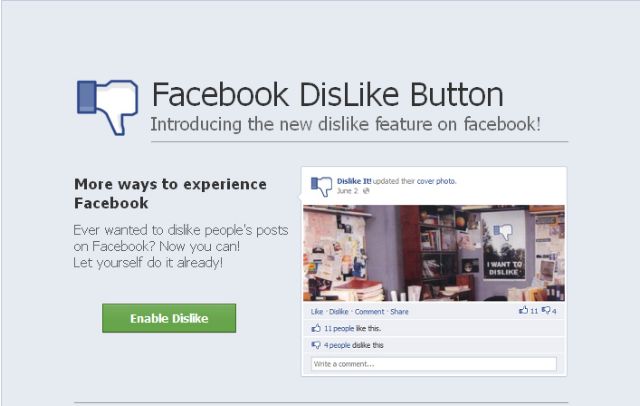640x406 pixels.
Task: Click 'Let yourself do it already!' text
Action: point(148,262)
